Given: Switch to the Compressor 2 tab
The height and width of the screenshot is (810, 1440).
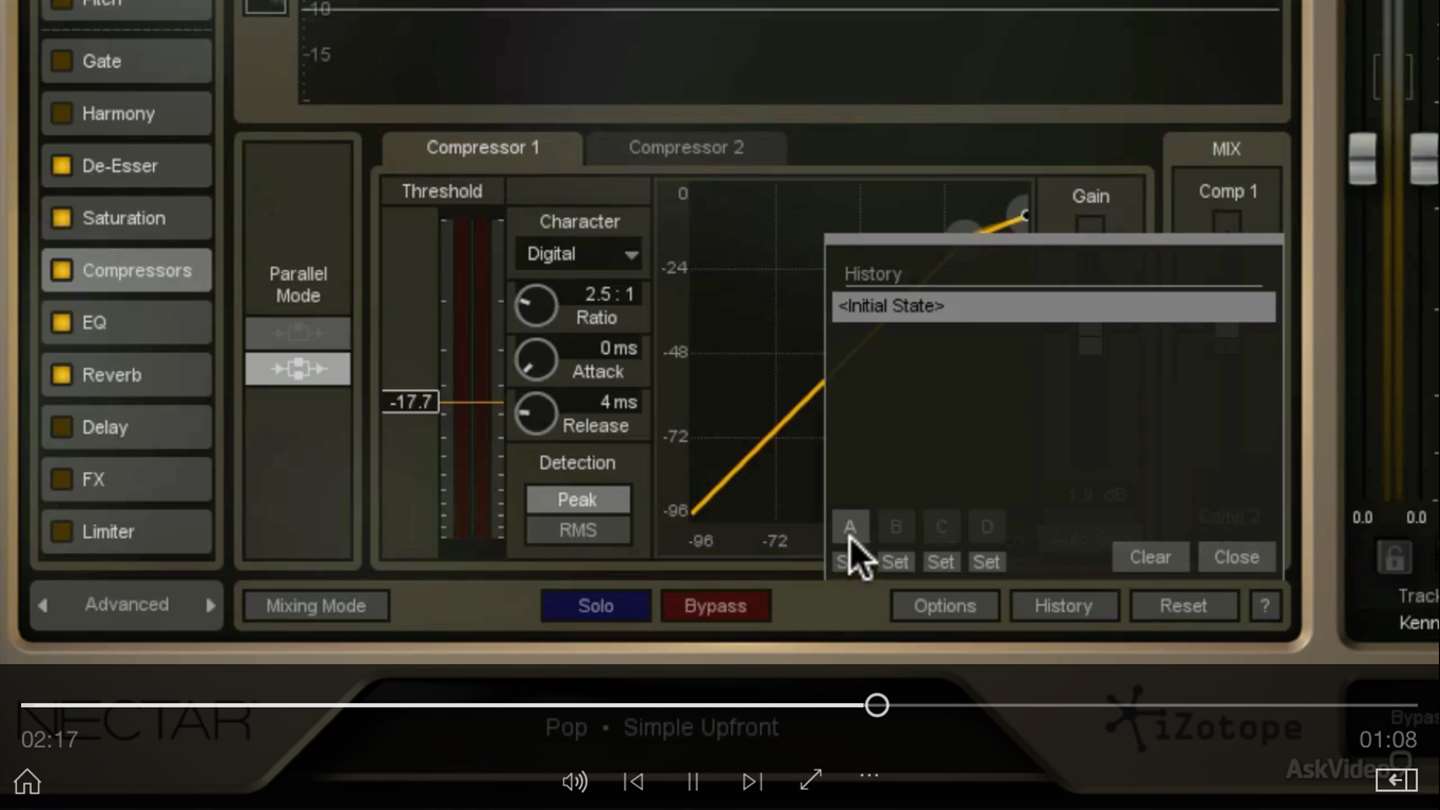Looking at the screenshot, I should pyautogui.click(x=686, y=148).
